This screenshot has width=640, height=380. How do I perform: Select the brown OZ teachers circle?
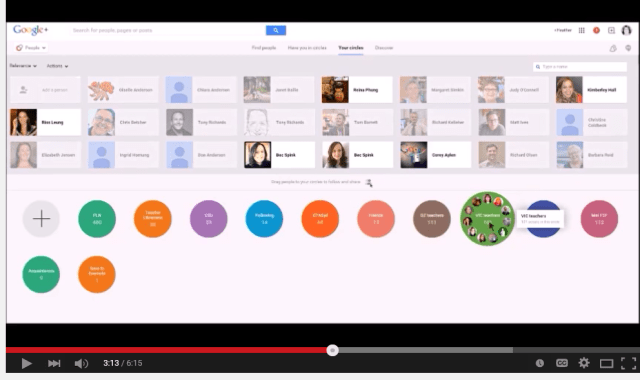coord(432,219)
